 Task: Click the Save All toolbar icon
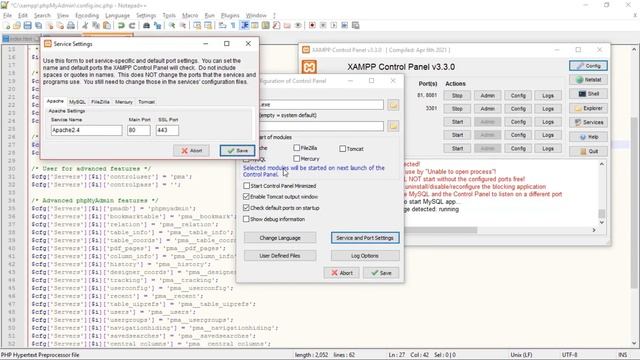pyautogui.click(x=38, y=25)
